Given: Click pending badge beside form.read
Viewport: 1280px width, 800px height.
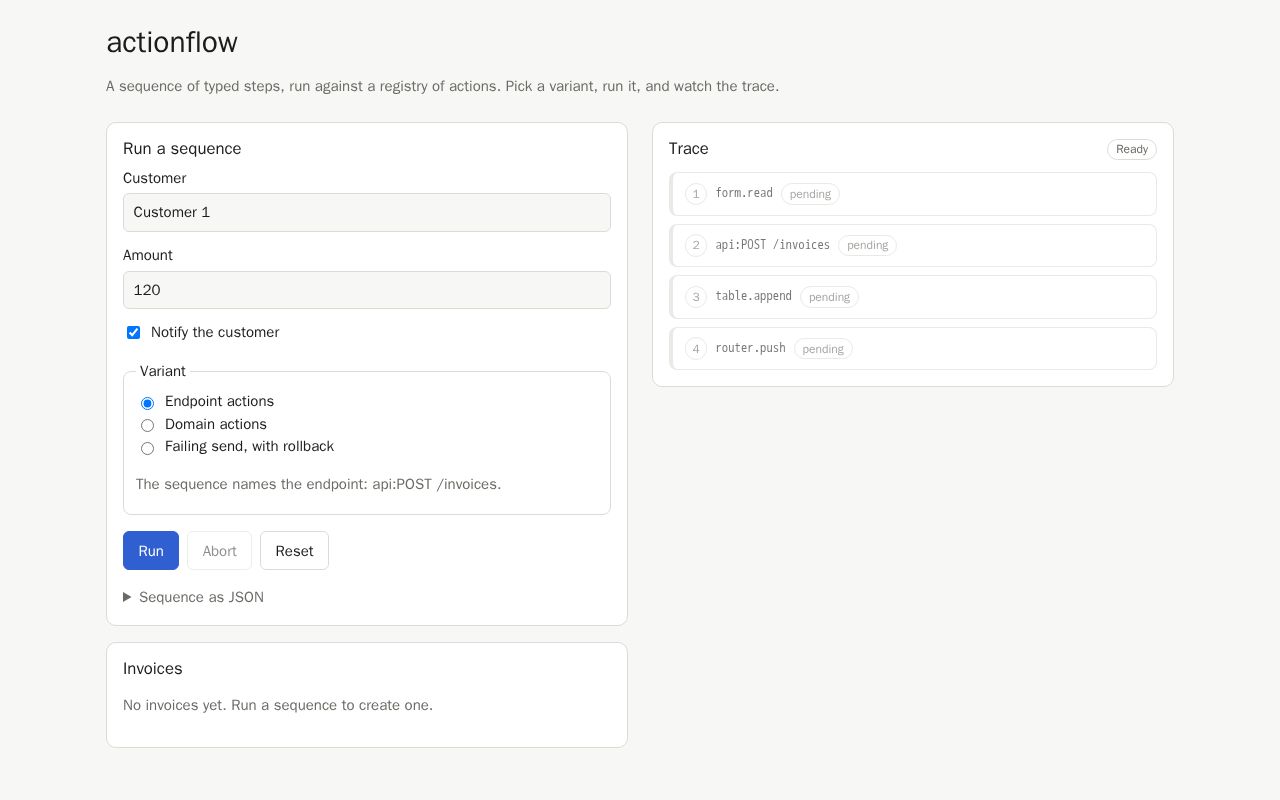Looking at the screenshot, I should point(810,194).
